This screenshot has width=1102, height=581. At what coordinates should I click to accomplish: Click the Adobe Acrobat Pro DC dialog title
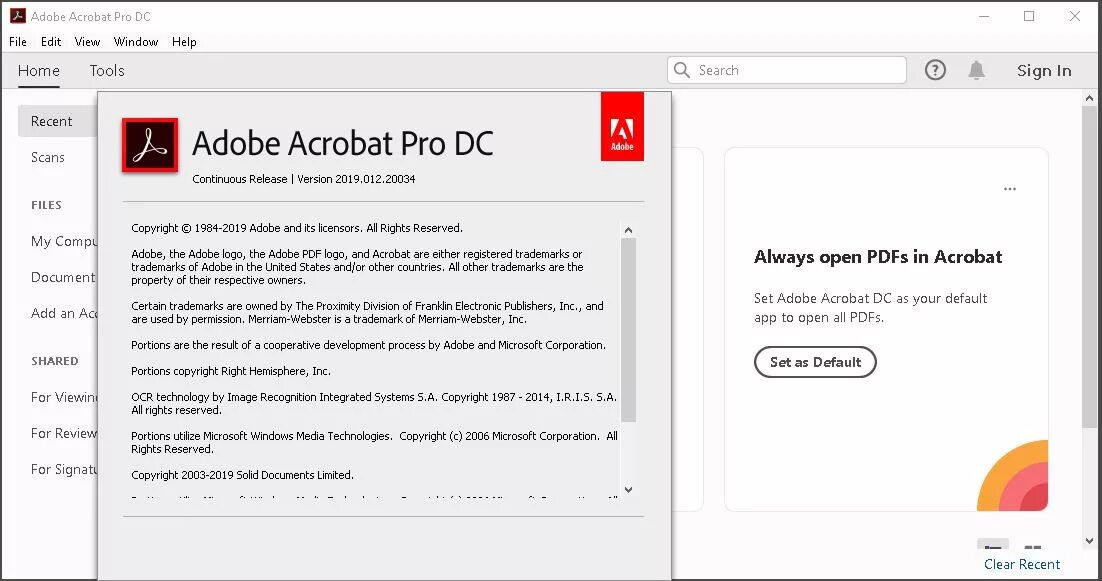click(343, 143)
